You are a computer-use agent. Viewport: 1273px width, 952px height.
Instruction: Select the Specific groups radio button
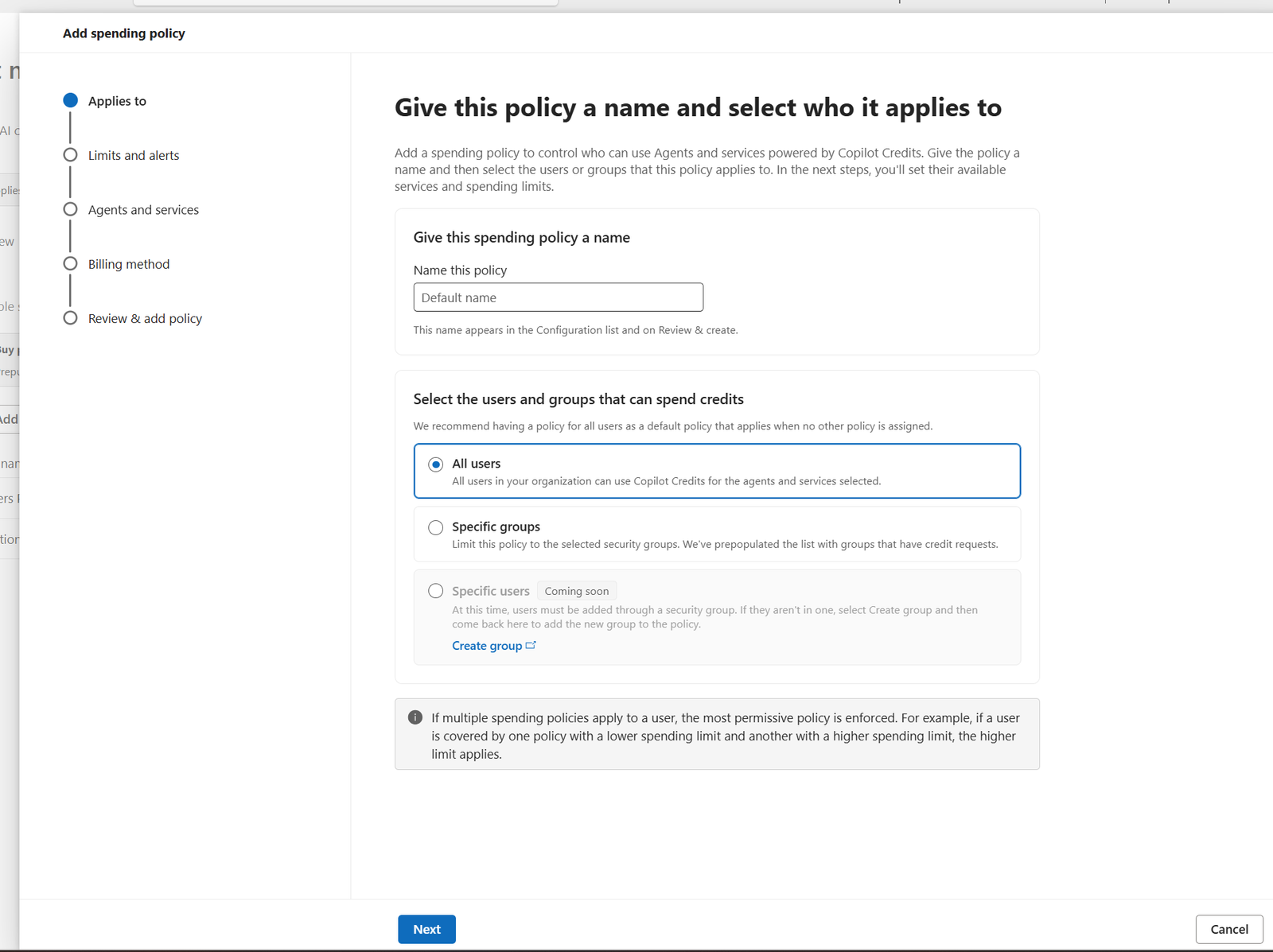pyautogui.click(x=436, y=527)
